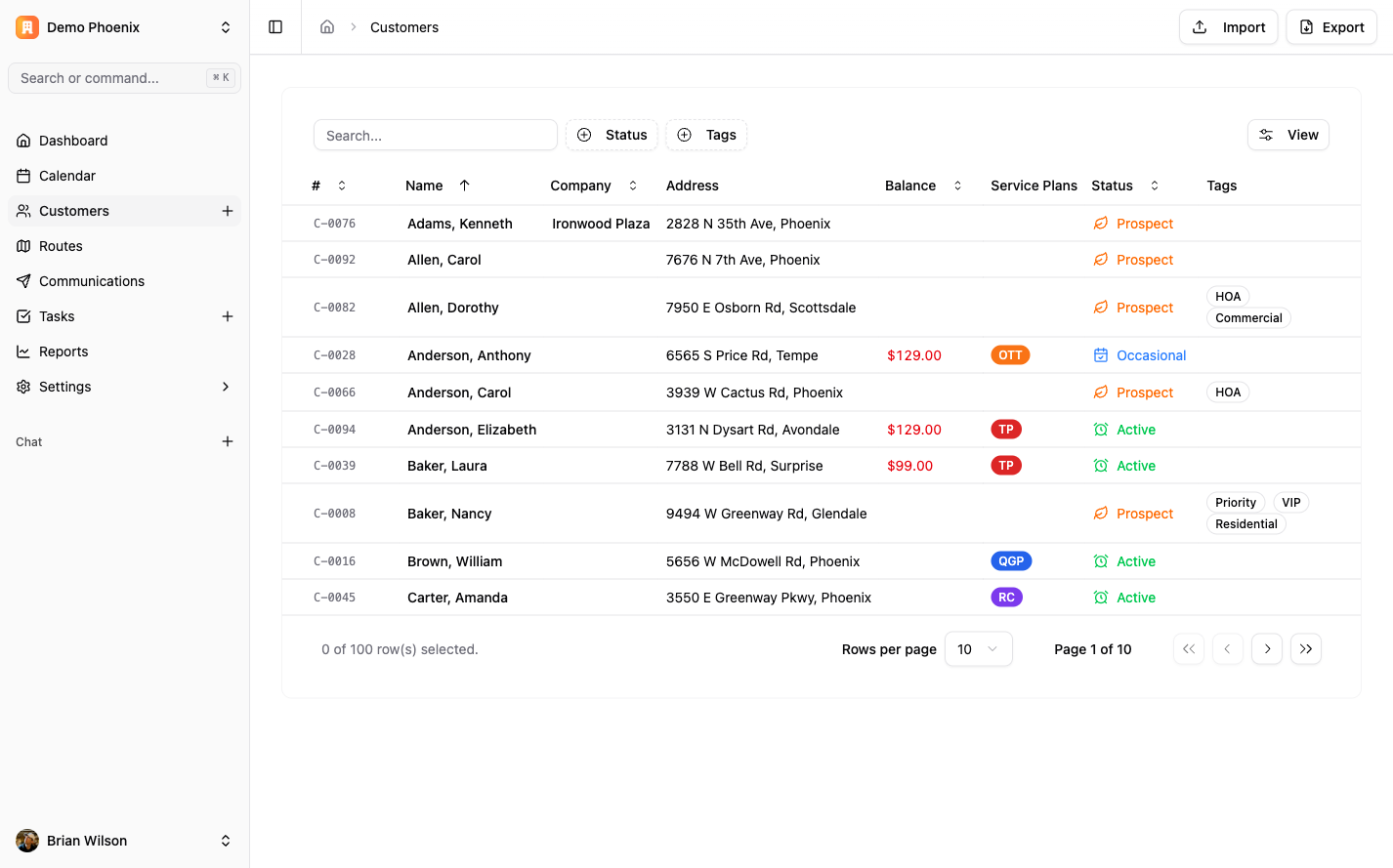The image size is (1393, 868).
Task: Click the customer table Search field
Action: pyautogui.click(x=436, y=136)
